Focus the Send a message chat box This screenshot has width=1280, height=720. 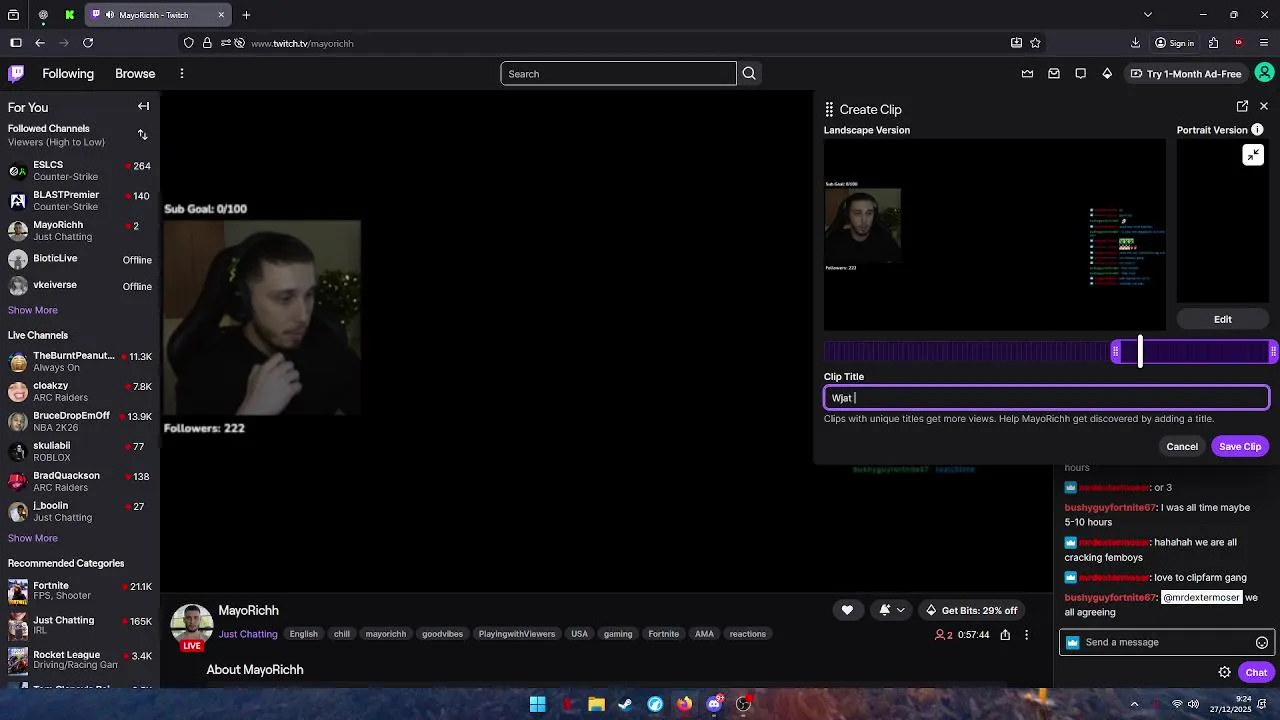pyautogui.click(x=1166, y=642)
